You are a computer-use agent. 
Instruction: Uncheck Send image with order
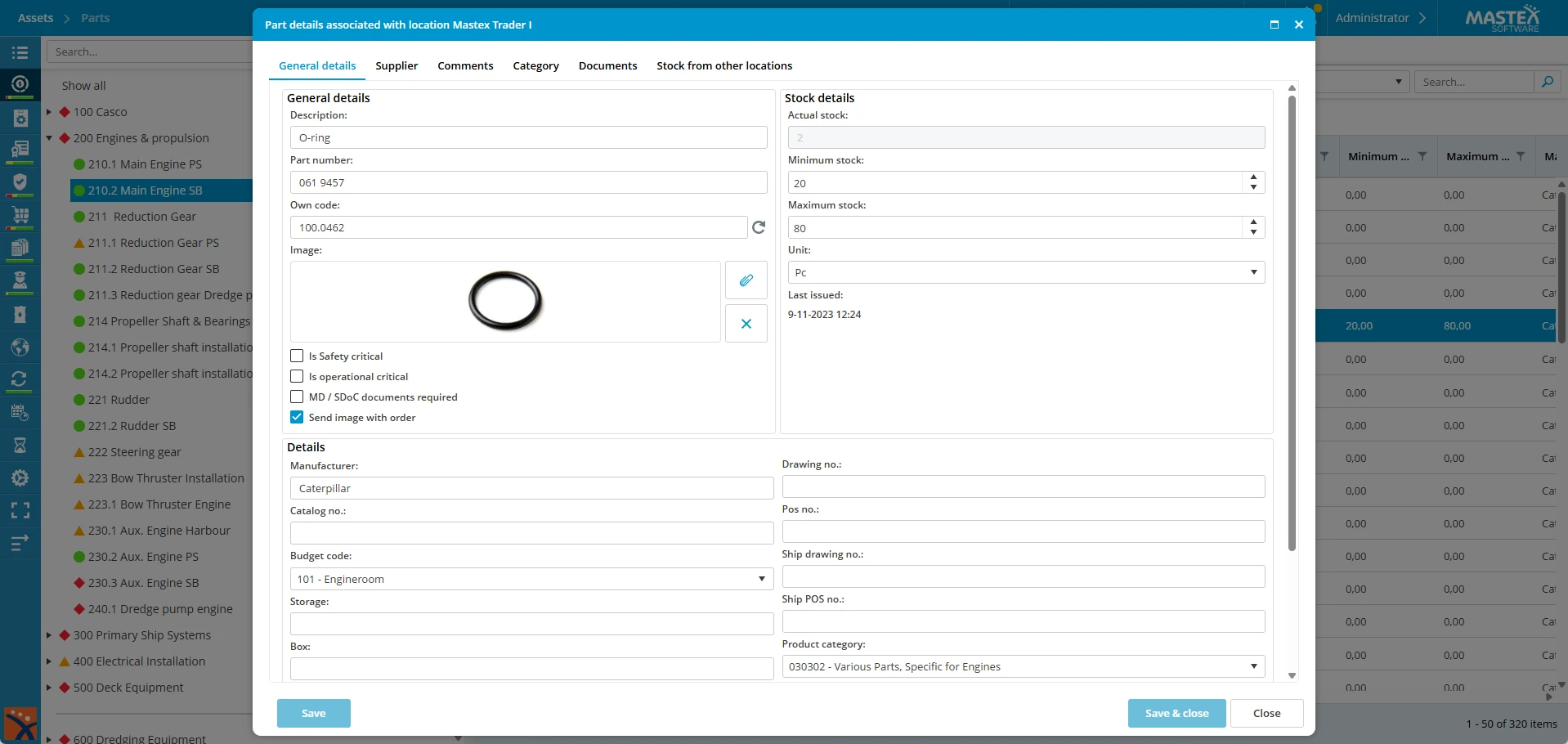(x=297, y=418)
